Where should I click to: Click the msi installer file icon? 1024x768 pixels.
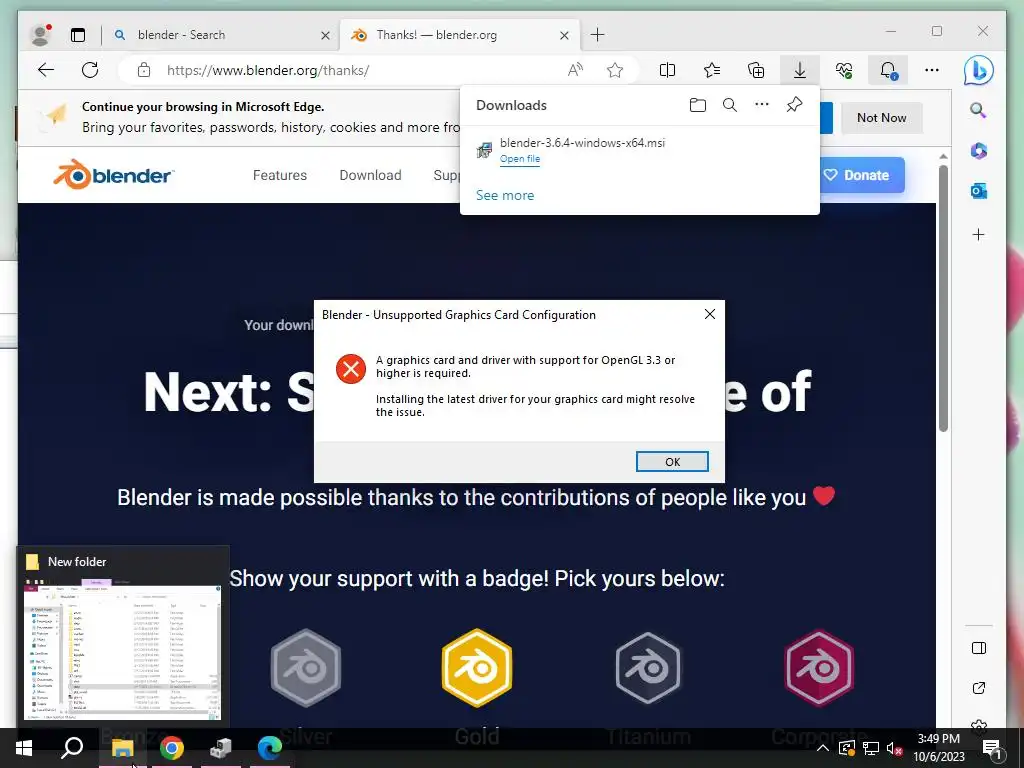click(484, 150)
